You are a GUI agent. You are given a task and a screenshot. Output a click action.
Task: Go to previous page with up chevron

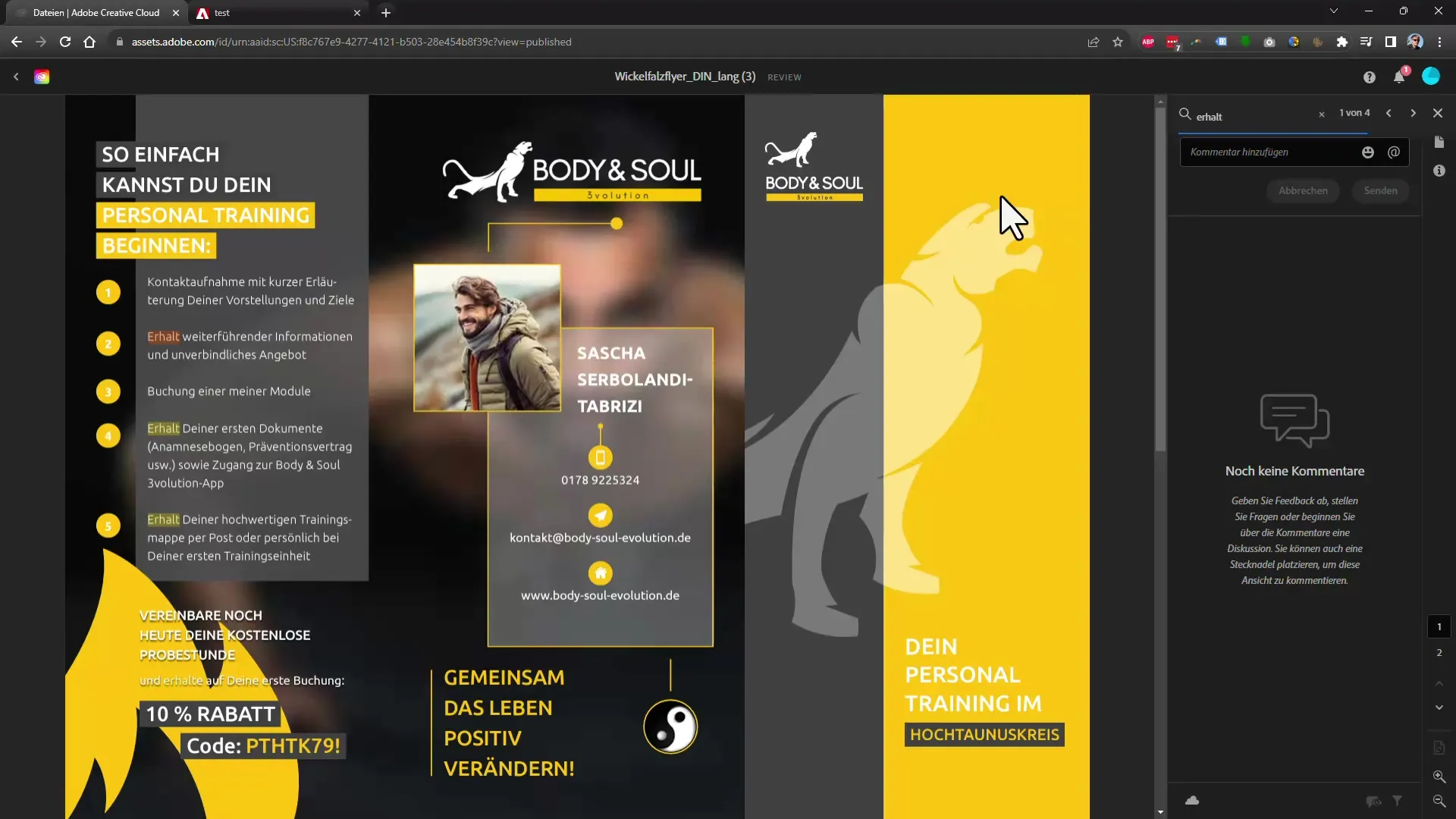tap(1439, 684)
